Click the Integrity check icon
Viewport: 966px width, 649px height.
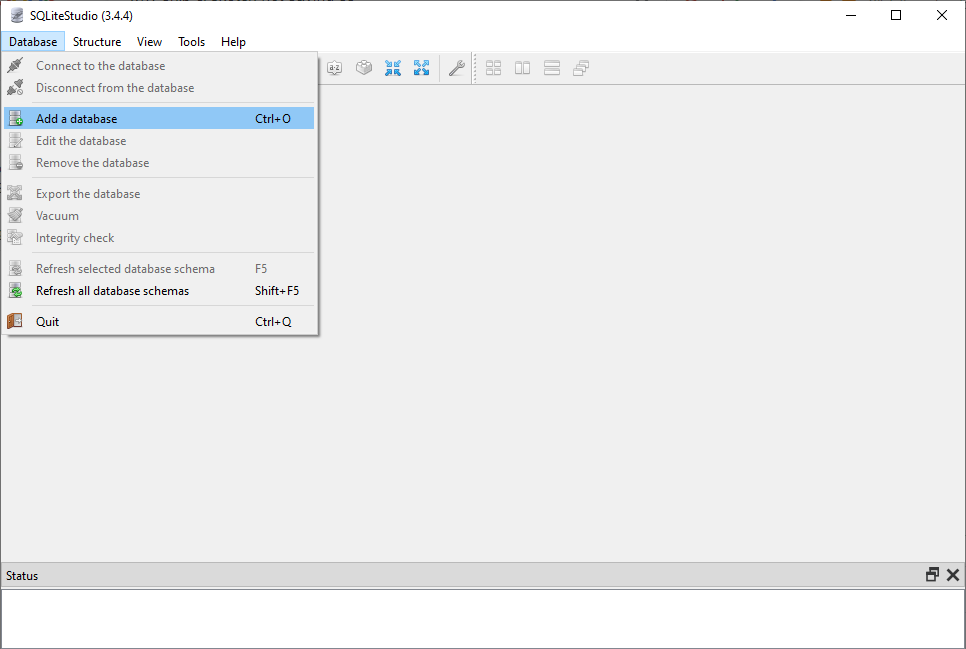[x=15, y=238]
